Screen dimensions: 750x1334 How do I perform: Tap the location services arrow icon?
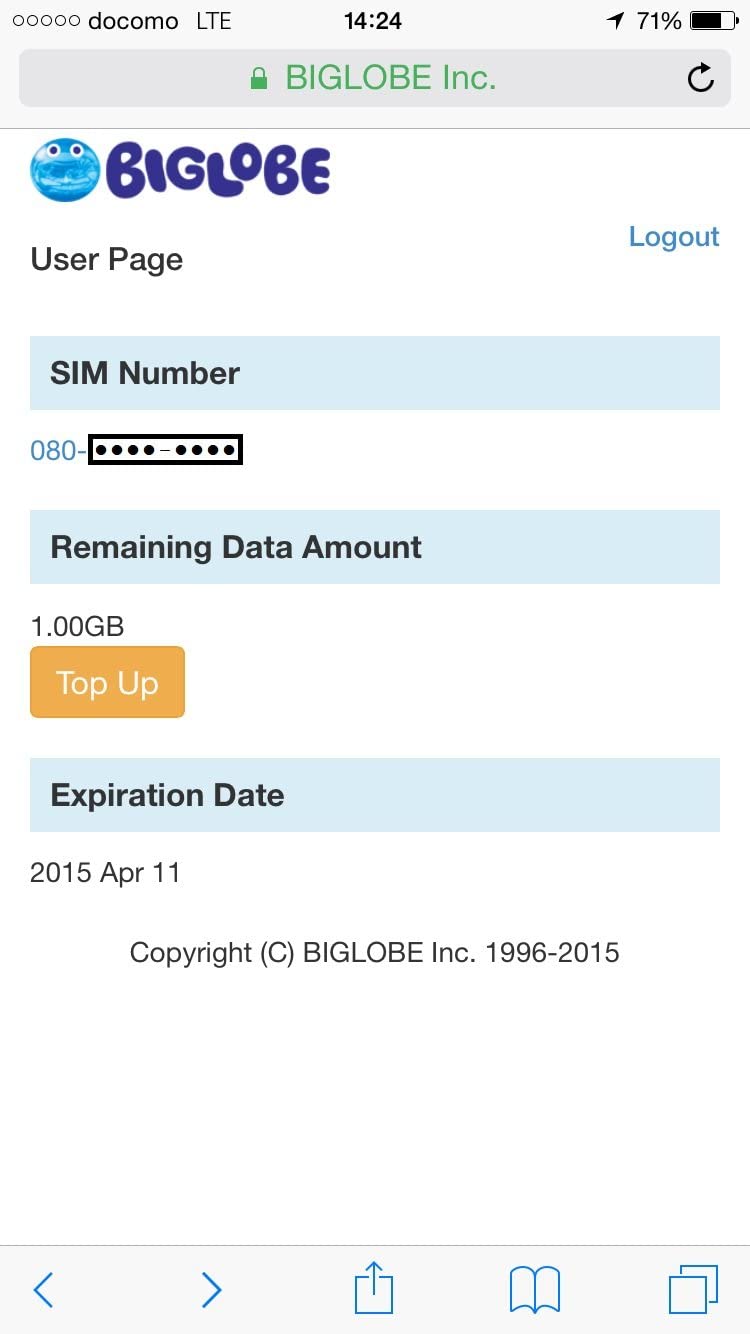pyautogui.click(x=615, y=21)
